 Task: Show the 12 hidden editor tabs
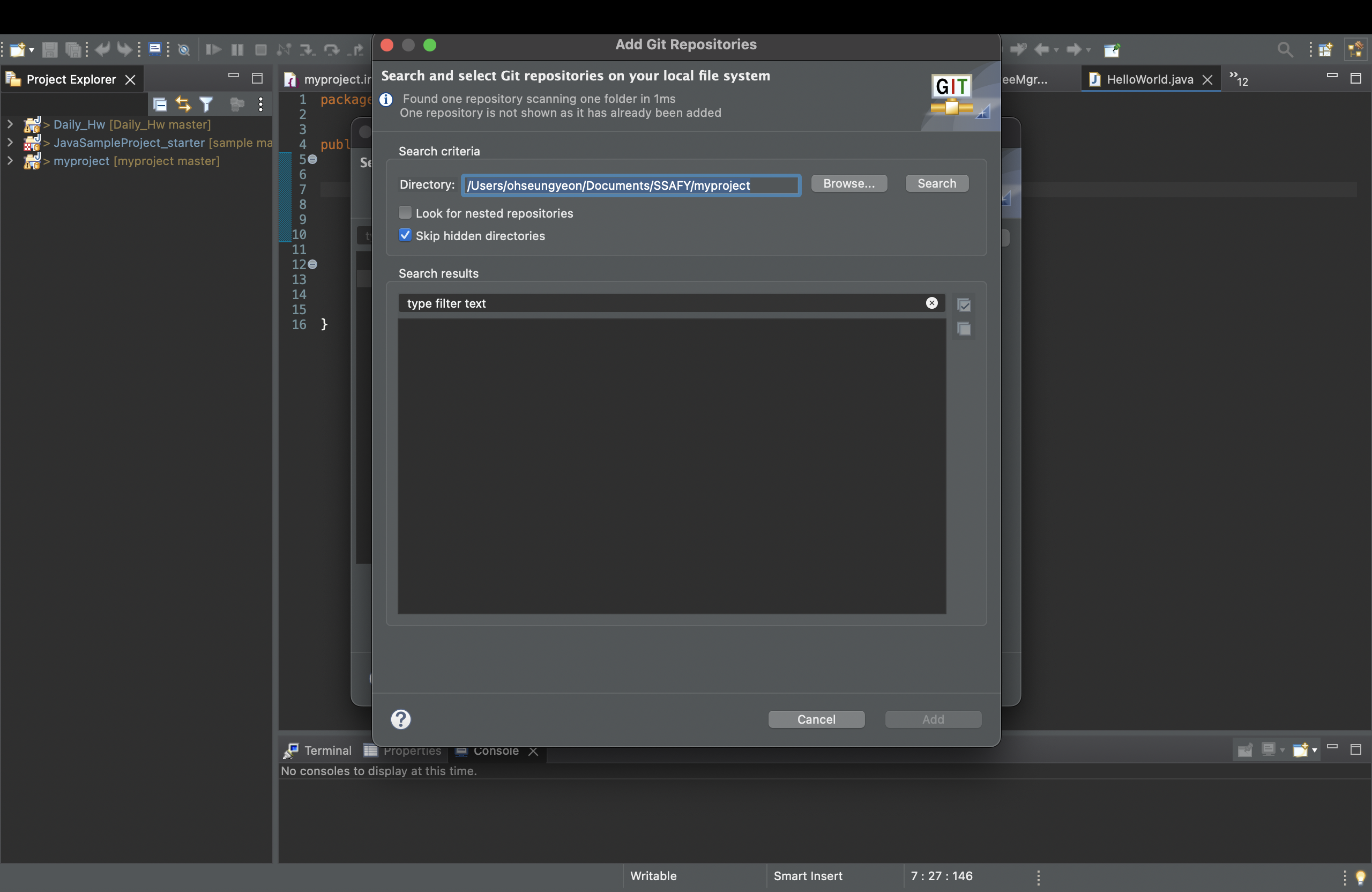pyautogui.click(x=1239, y=78)
